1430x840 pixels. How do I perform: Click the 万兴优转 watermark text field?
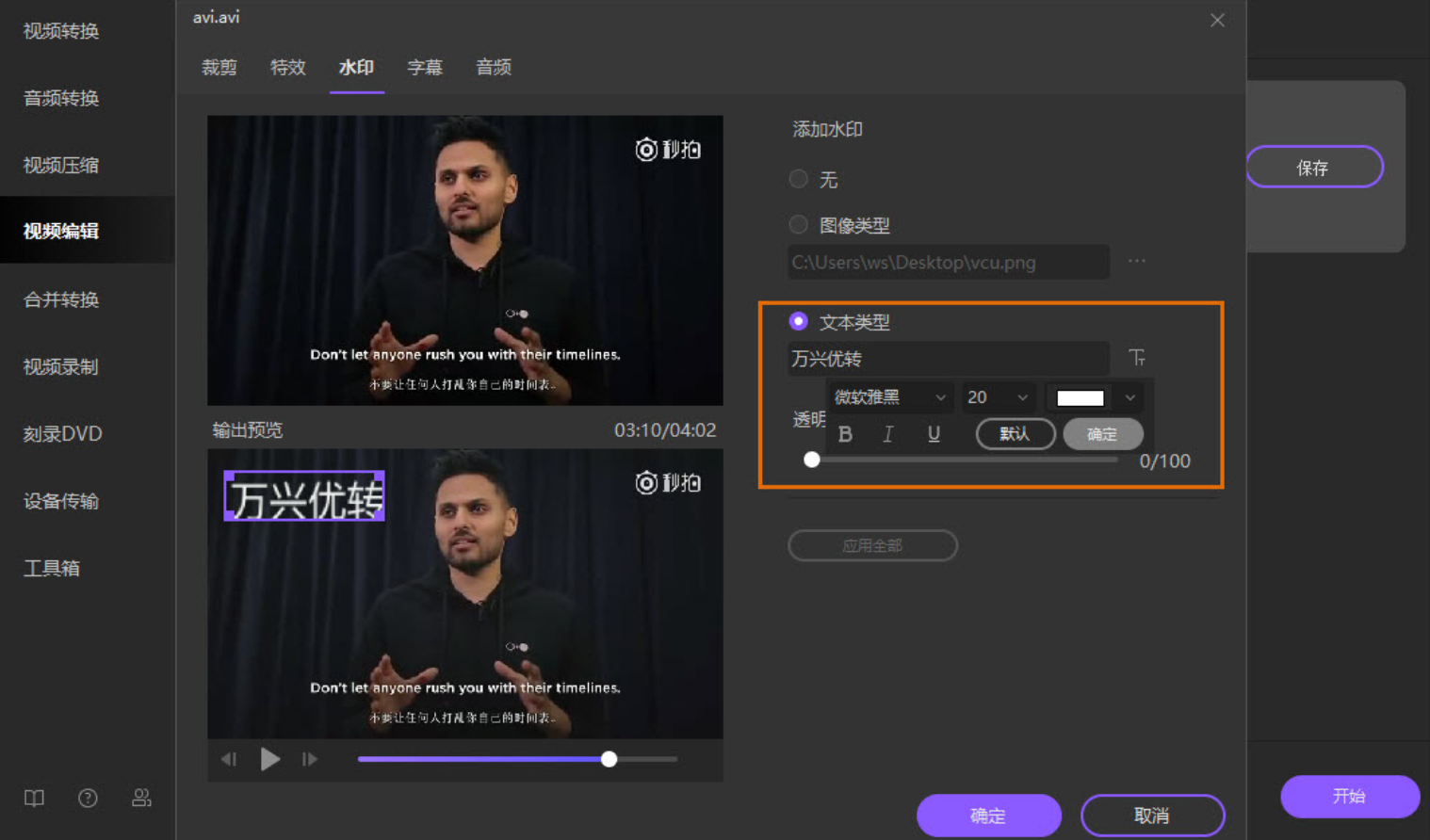(949, 359)
